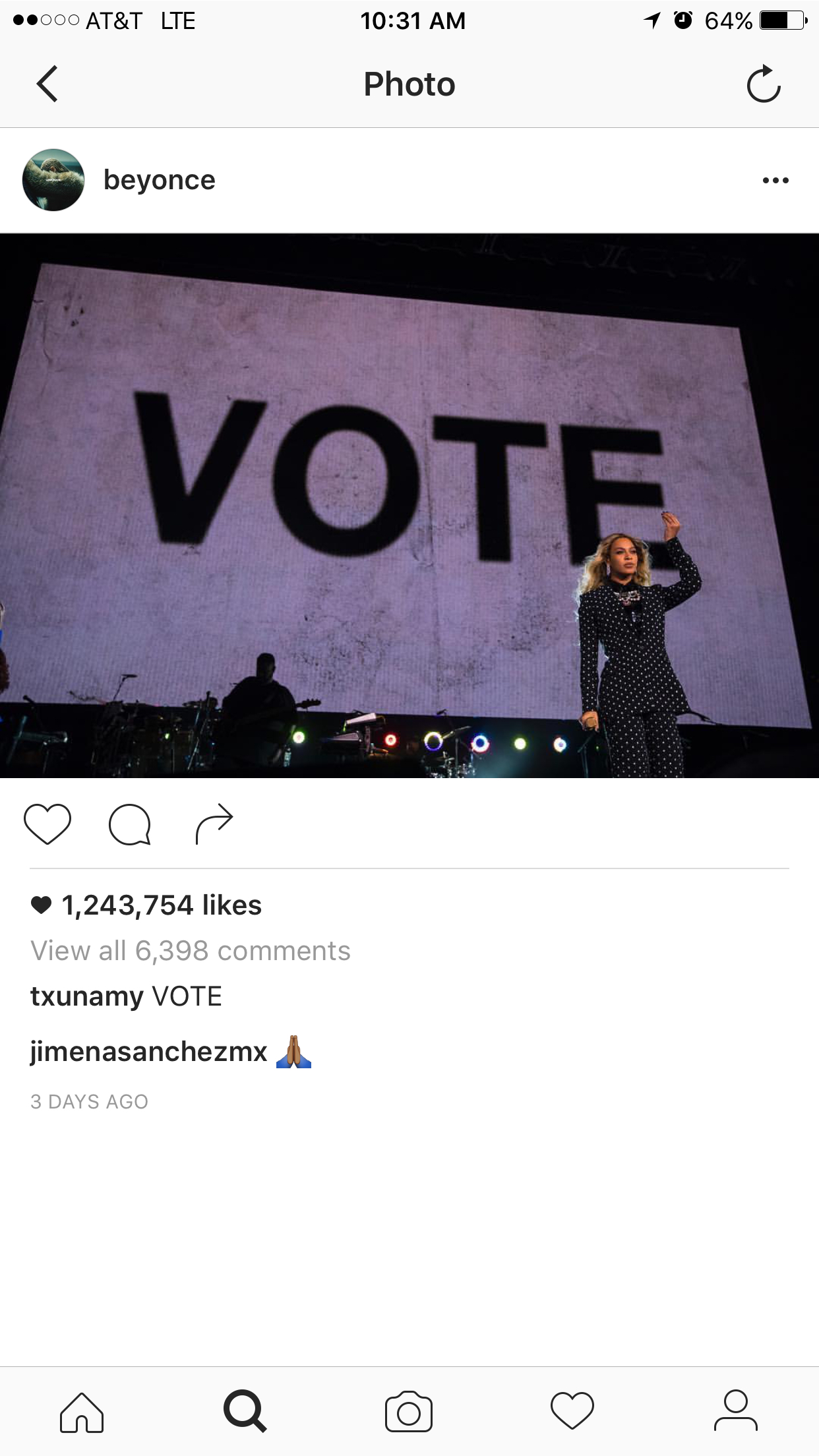
Task: Like the post with the heart icon
Action: coord(47,824)
